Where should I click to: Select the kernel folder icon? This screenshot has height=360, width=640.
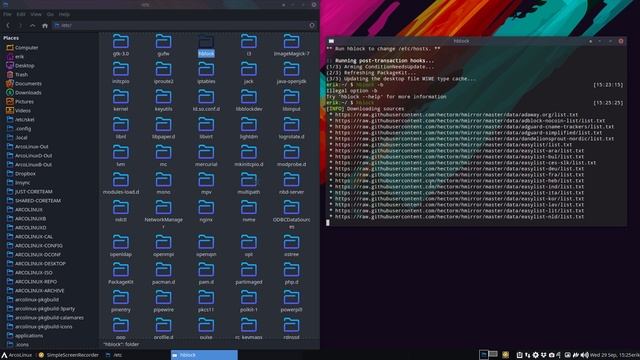[121, 98]
